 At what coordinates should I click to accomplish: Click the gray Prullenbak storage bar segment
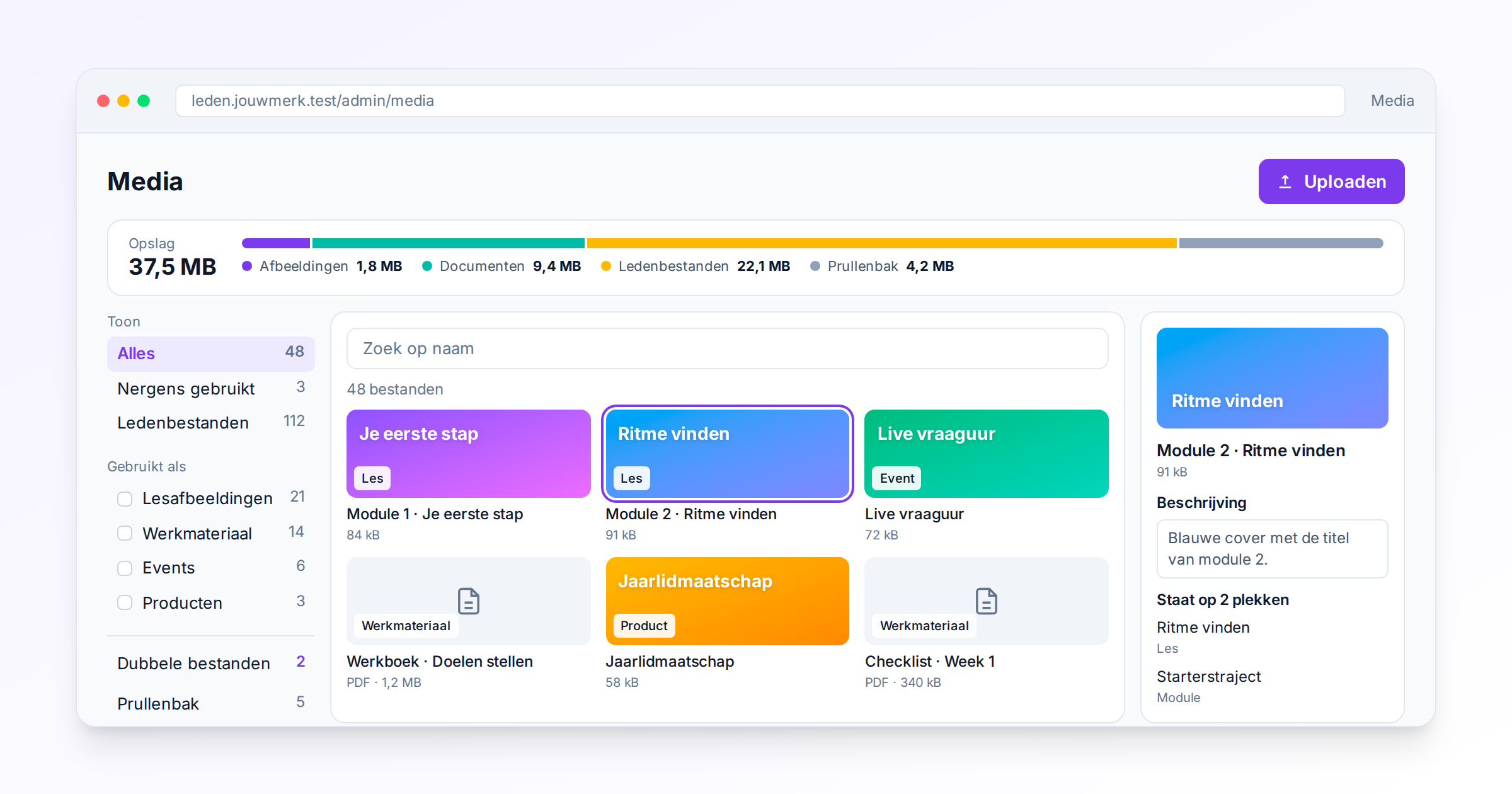click(1281, 243)
